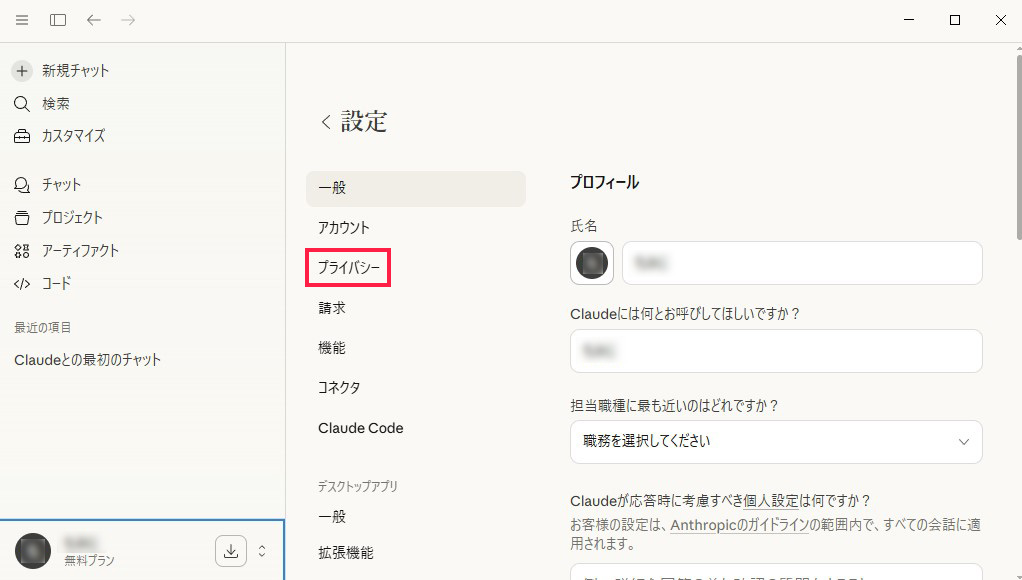Open カスタマイズ briefcase icon
The height and width of the screenshot is (580, 1022).
click(x=22, y=136)
